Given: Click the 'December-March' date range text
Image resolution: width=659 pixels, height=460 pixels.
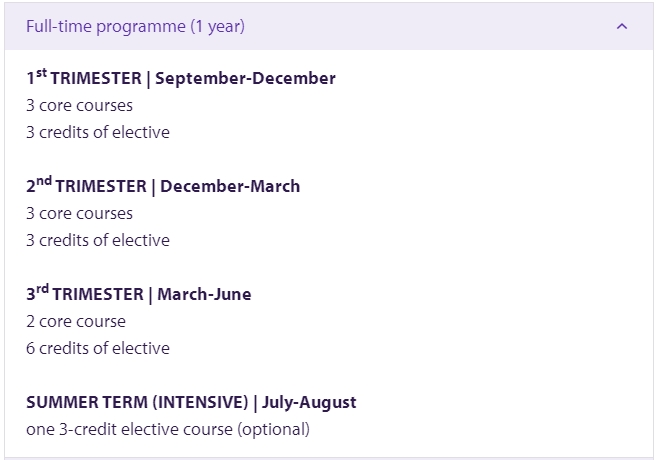Looking at the screenshot, I should (x=230, y=186).
